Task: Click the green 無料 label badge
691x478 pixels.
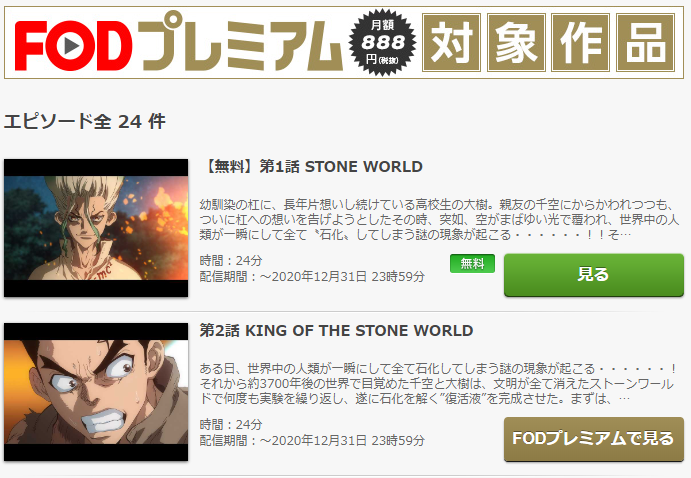Action: pyautogui.click(x=472, y=263)
